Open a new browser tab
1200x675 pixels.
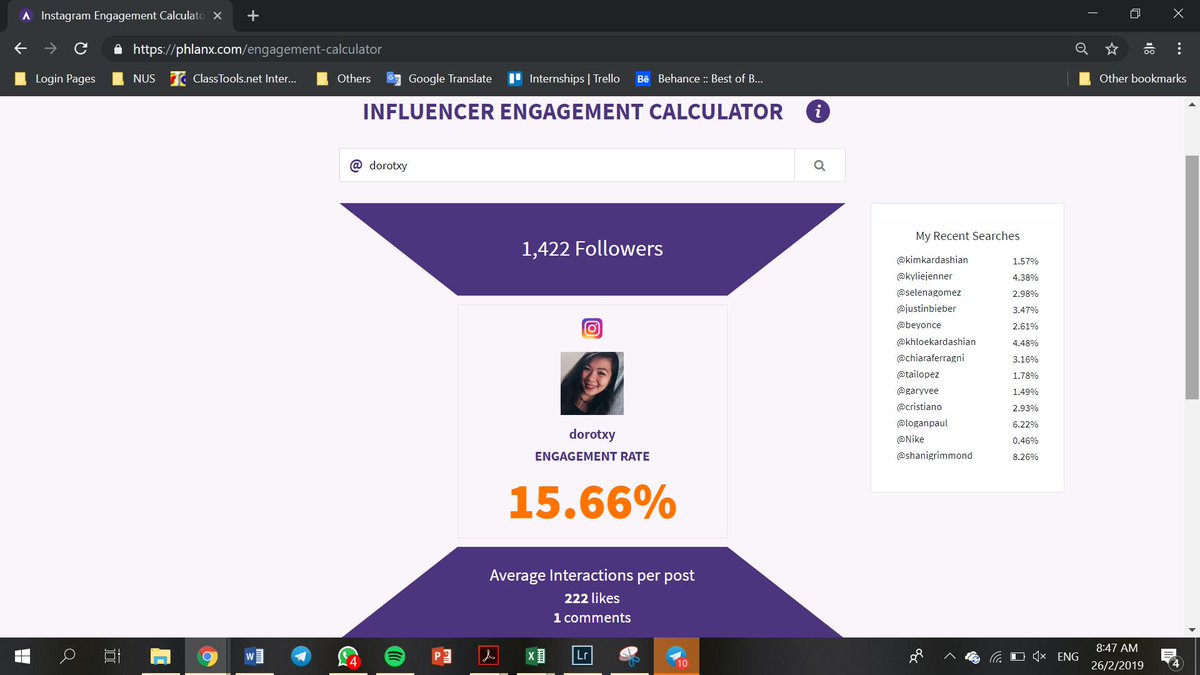pyautogui.click(x=252, y=16)
